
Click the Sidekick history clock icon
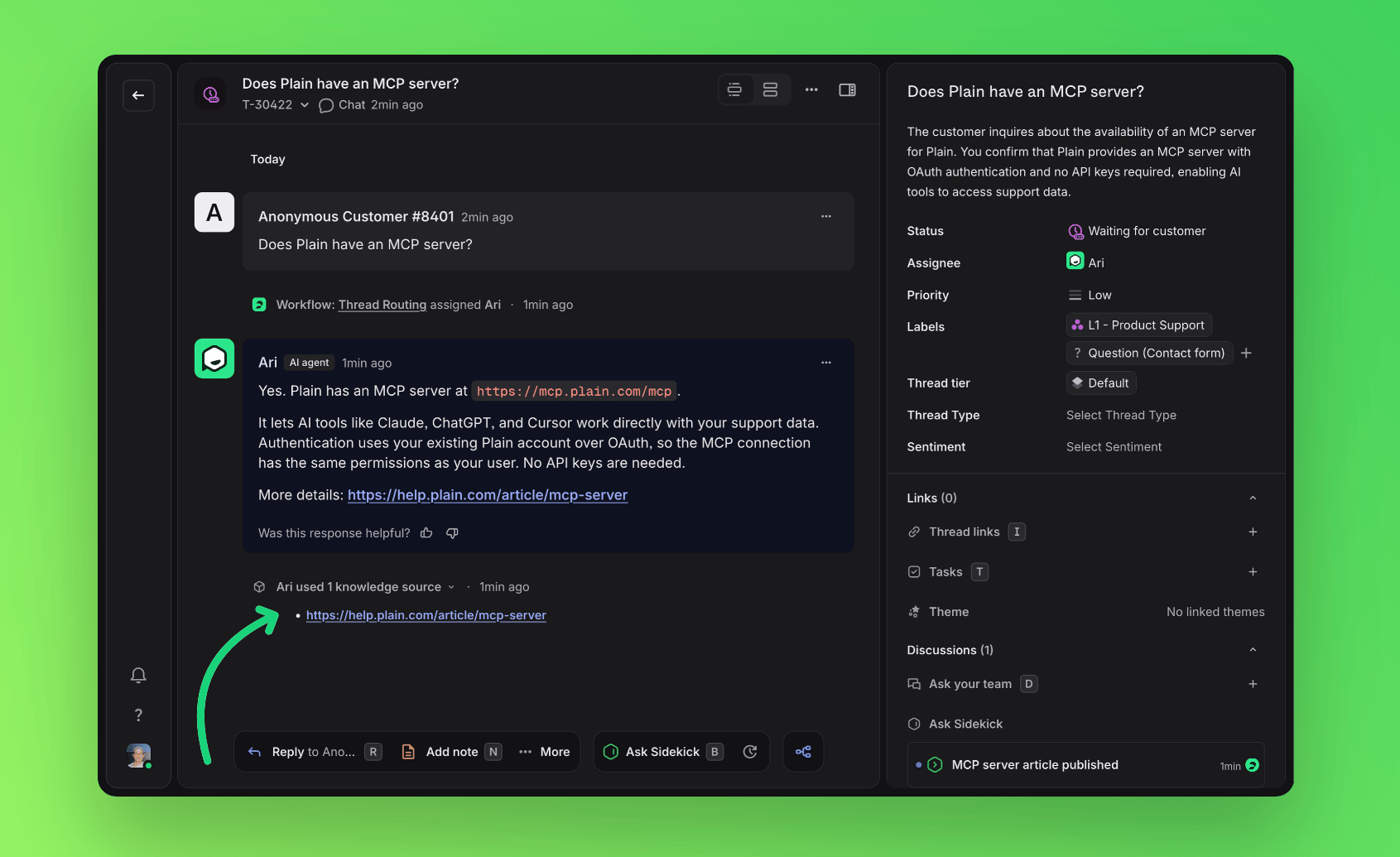click(x=750, y=752)
